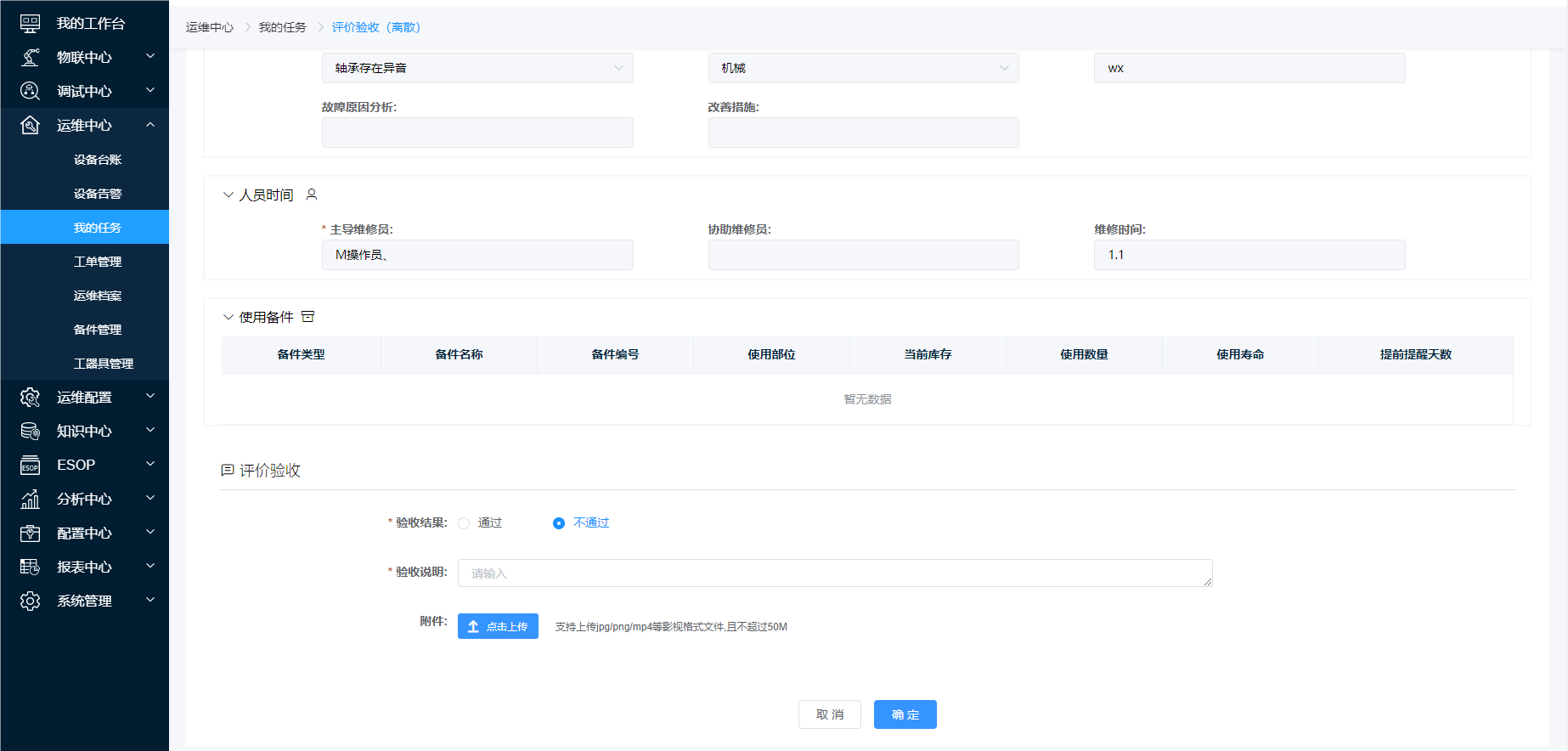Click the 确定 confirm button
Image resolution: width=1568 pixels, height=751 pixels.
coord(905,714)
